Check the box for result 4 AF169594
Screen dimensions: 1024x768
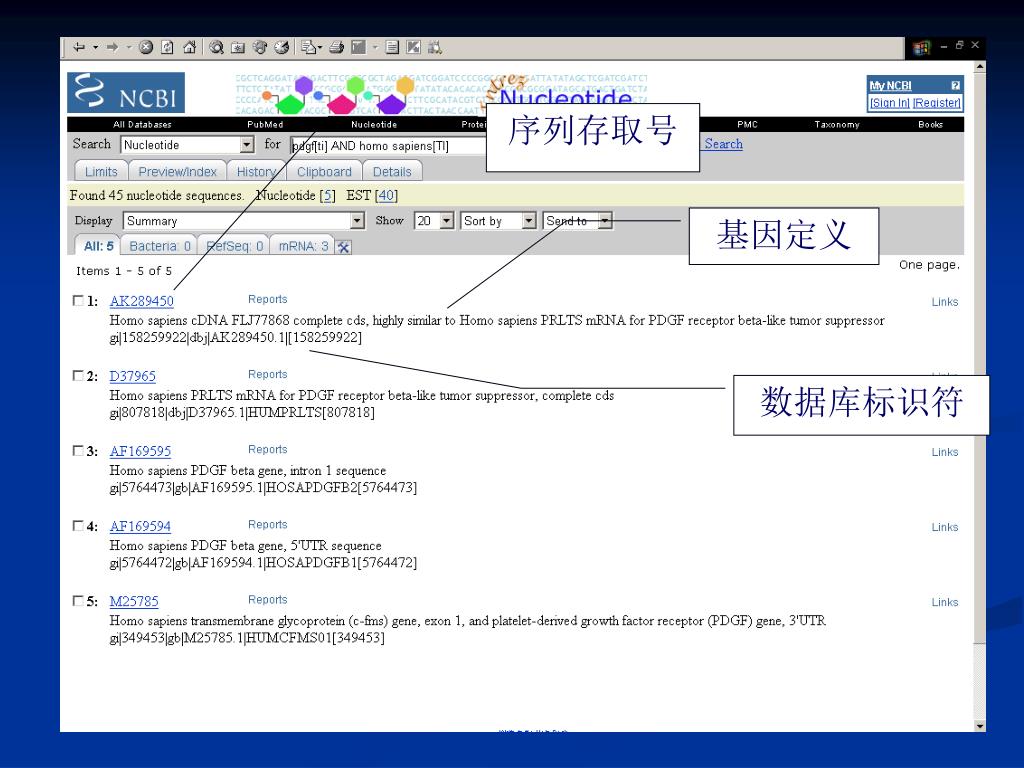pyautogui.click(x=78, y=526)
